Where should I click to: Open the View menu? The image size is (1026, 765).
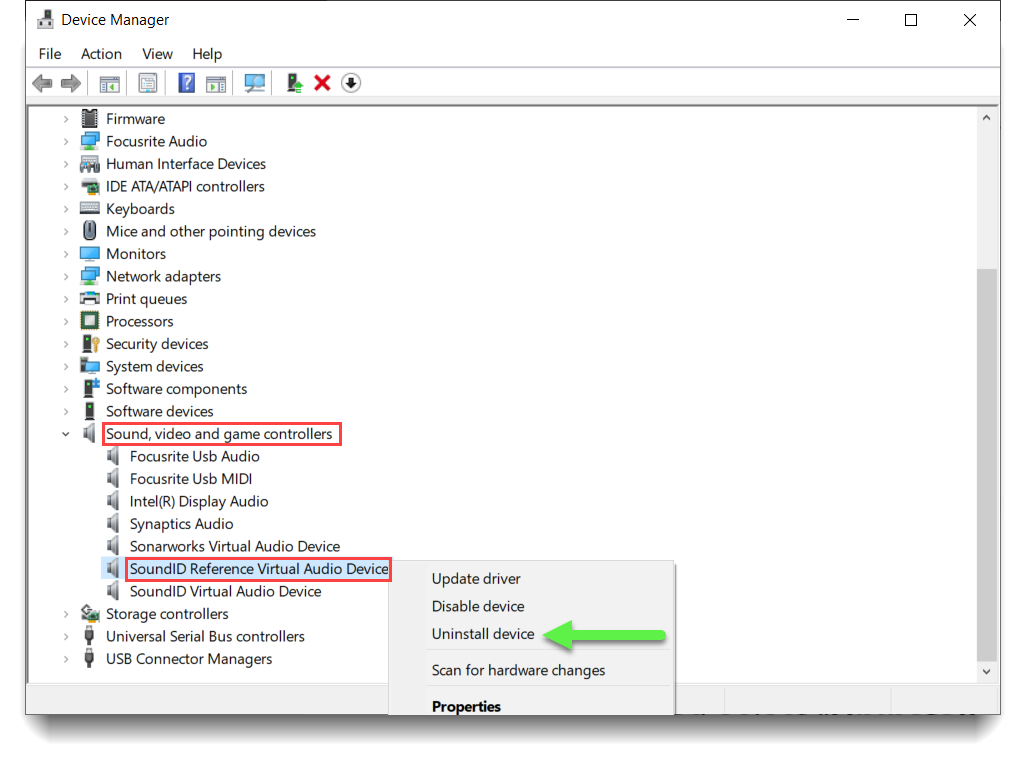[158, 54]
